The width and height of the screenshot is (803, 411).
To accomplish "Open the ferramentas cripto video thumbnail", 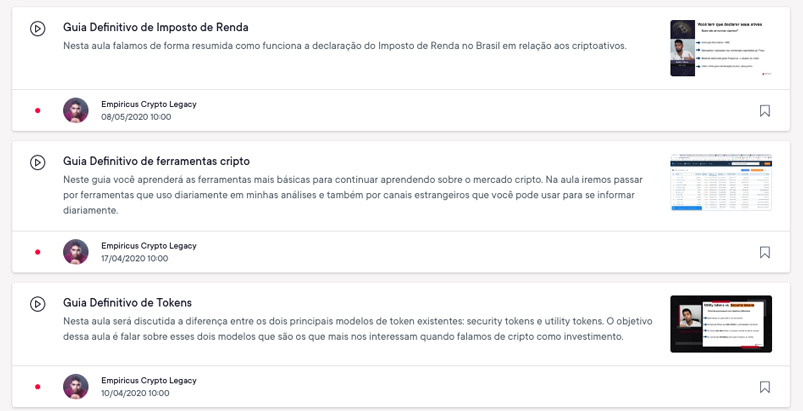I will (721, 182).
